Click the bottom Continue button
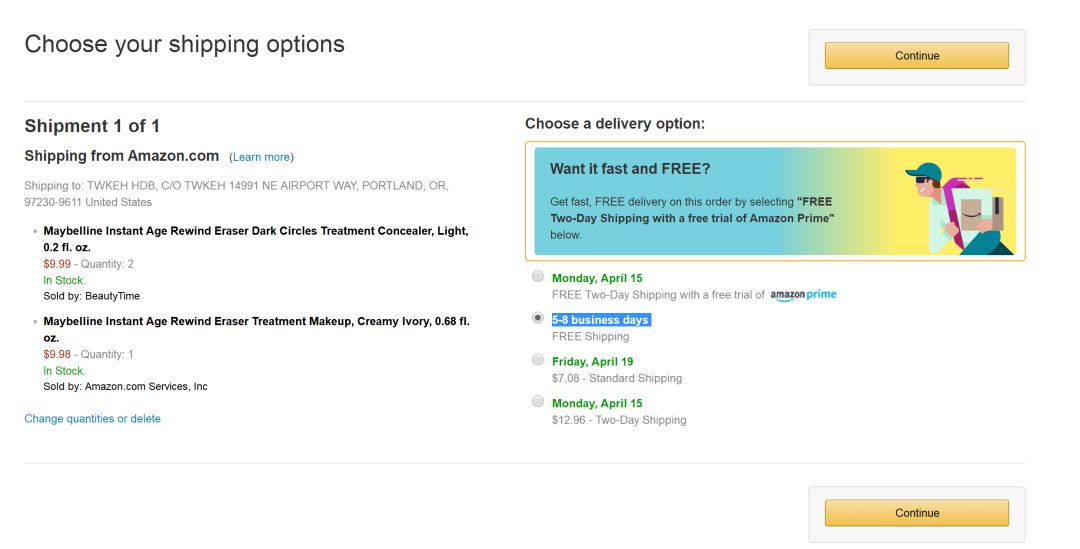The image size is (1080, 549). (x=916, y=513)
